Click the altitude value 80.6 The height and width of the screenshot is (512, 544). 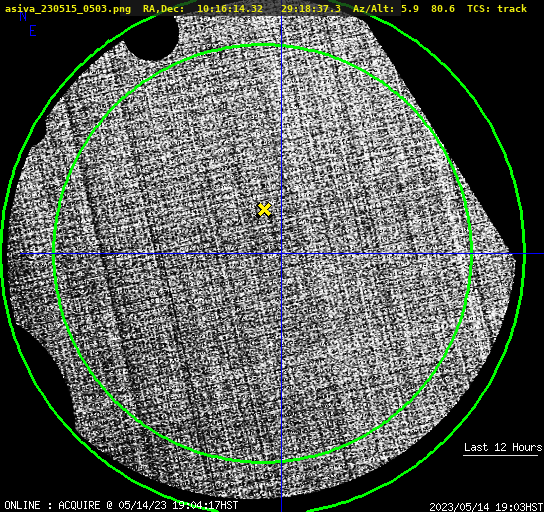click(x=443, y=8)
